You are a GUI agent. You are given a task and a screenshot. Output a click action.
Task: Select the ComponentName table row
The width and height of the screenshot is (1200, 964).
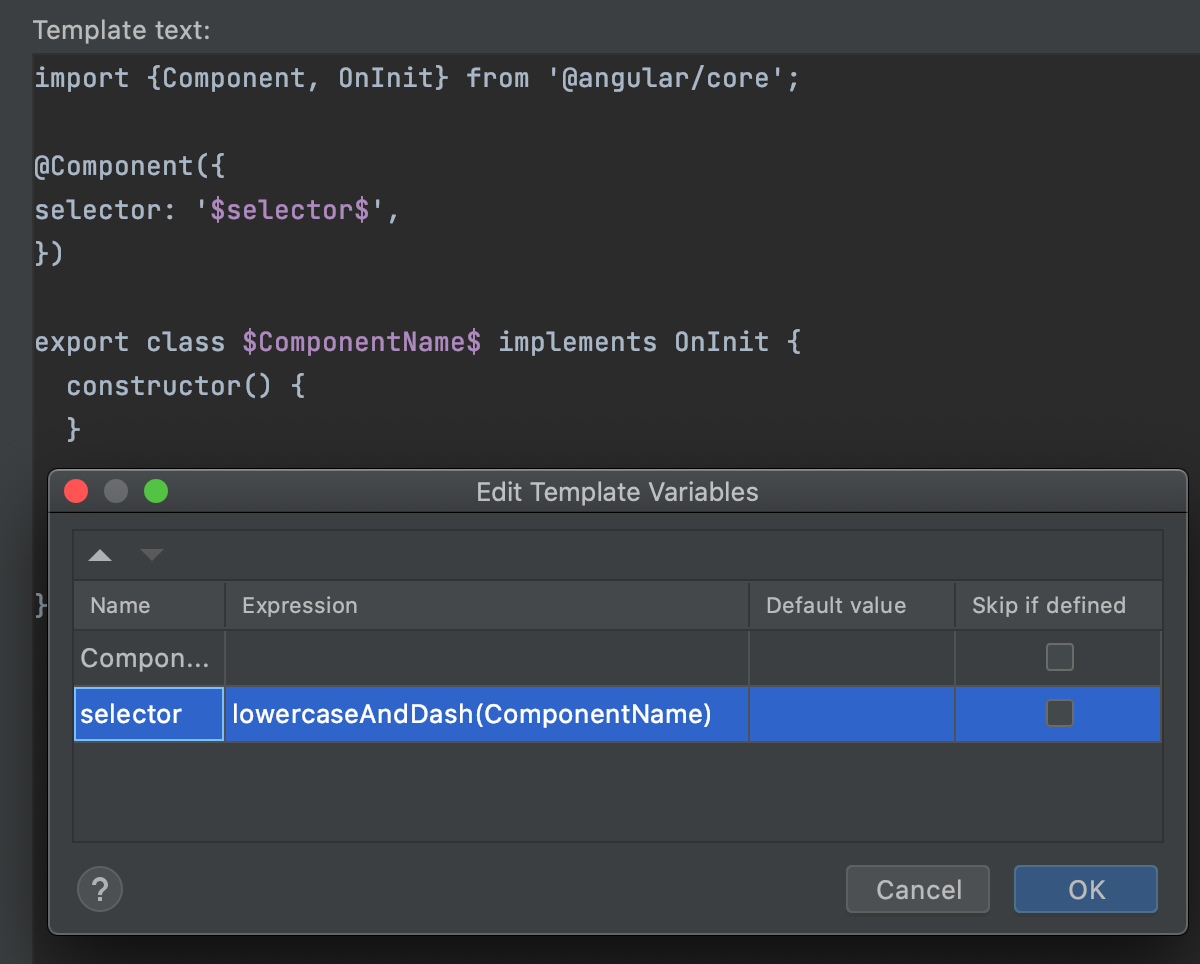click(148, 657)
